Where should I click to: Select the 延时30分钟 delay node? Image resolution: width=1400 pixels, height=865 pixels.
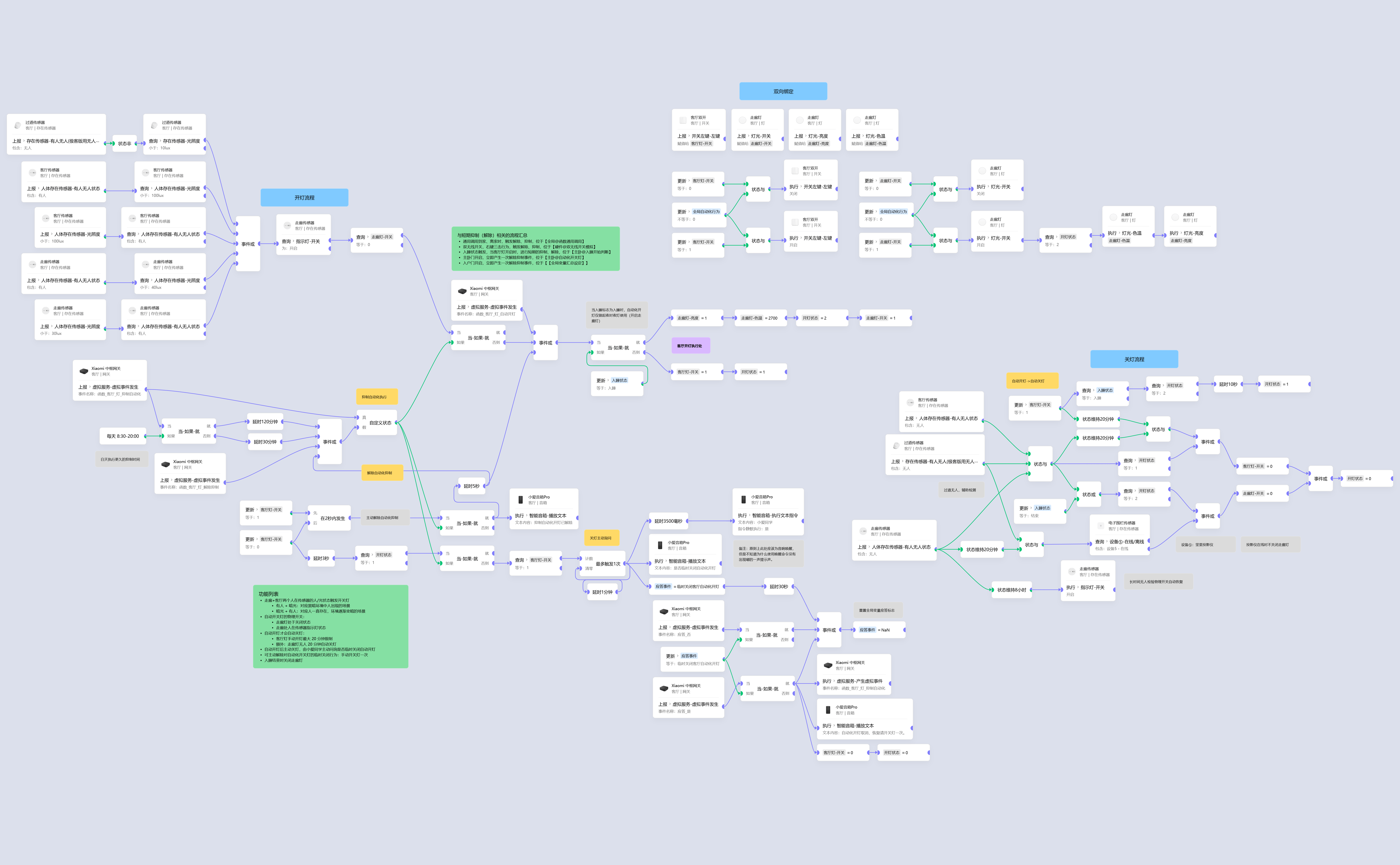265,442
